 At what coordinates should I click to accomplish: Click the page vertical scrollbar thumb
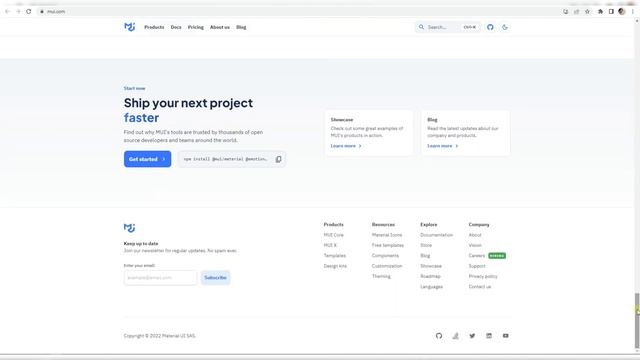637,320
